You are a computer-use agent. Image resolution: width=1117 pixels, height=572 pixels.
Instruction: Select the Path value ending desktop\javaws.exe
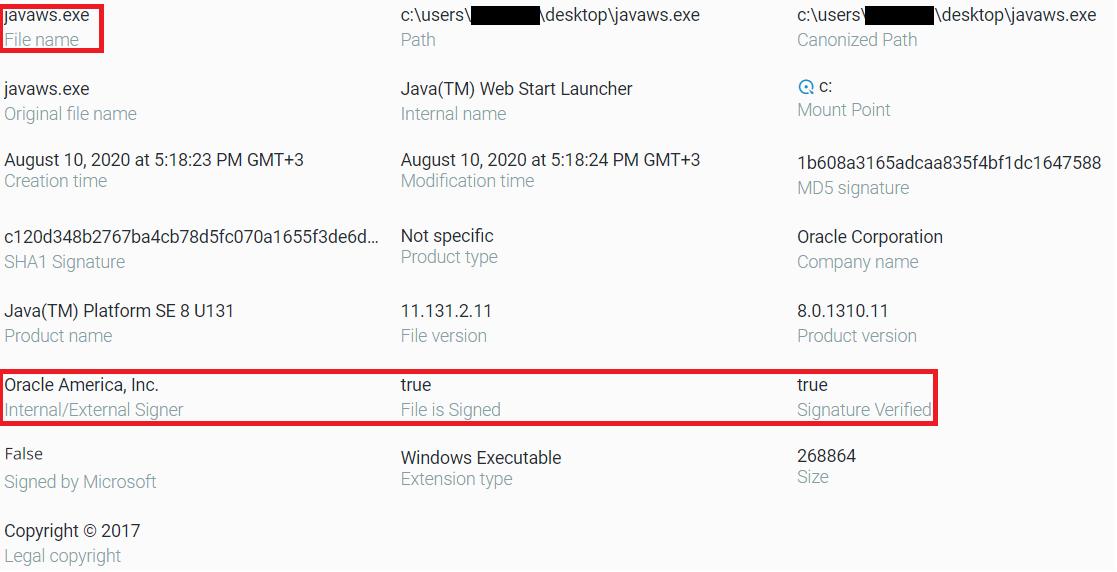(550, 15)
